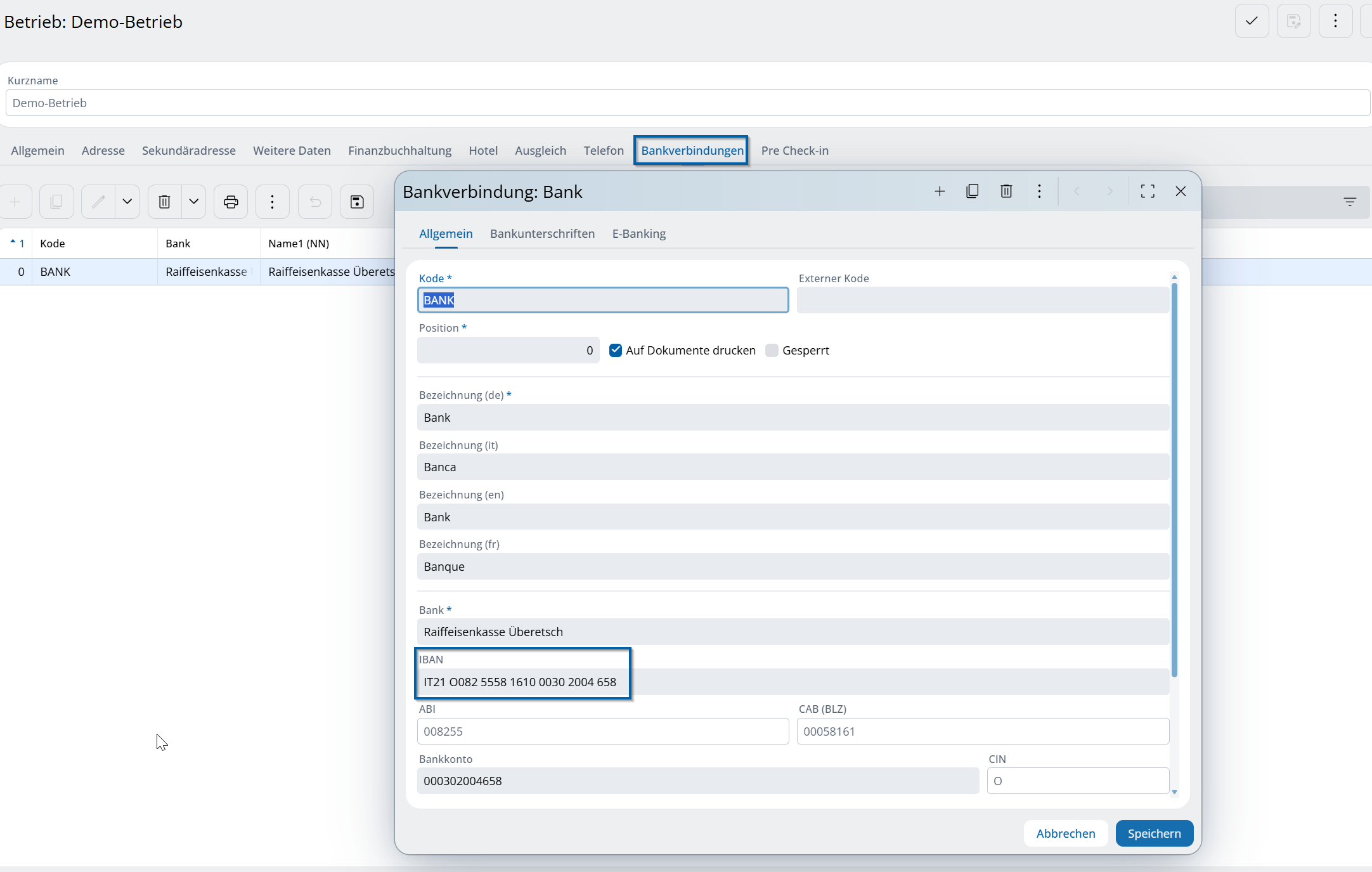Screen dimensions: 1372x872
Task: Open three-dot menu in dialog header
Action: click(x=1039, y=191)
